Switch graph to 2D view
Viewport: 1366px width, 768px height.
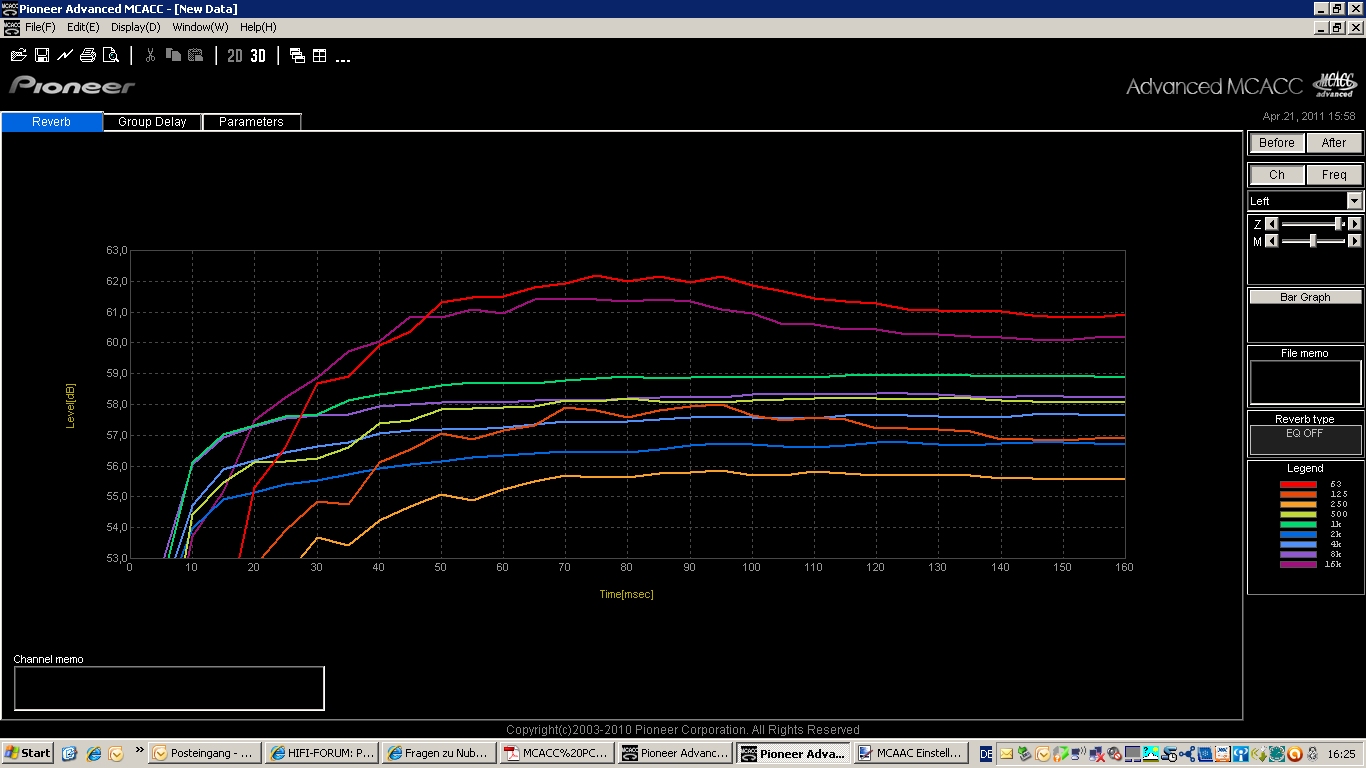pos(235,56)
